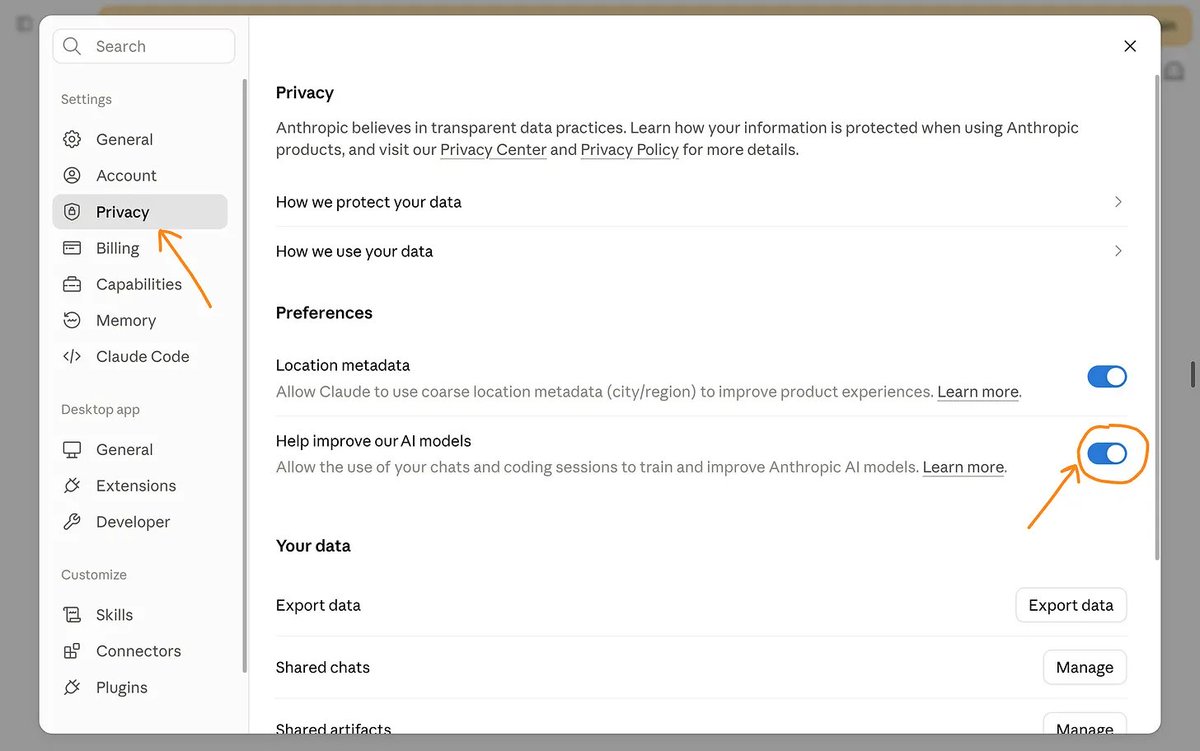The height and width of the screenshot is (751, 1200).
Task: Click the 'How we use your data' text
Action: pos(354,251)
